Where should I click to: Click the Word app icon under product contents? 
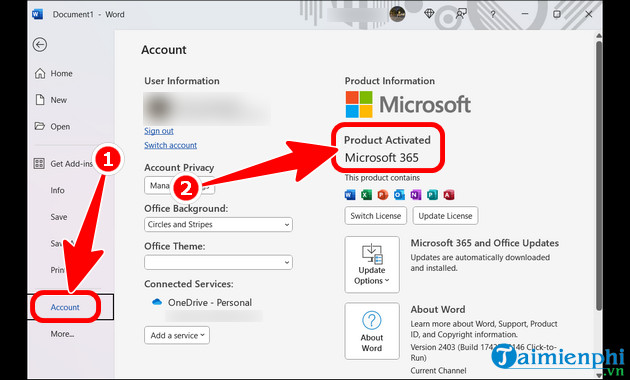tap(350, 195)
